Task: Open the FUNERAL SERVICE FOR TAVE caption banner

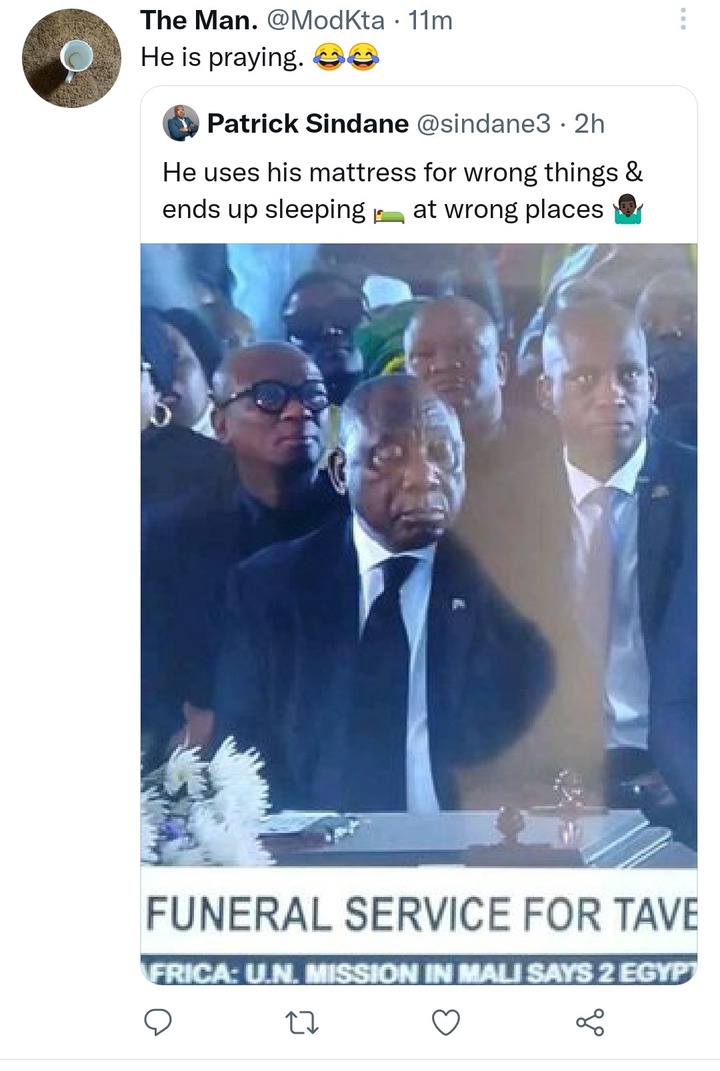Action: [x=419, y=914]
